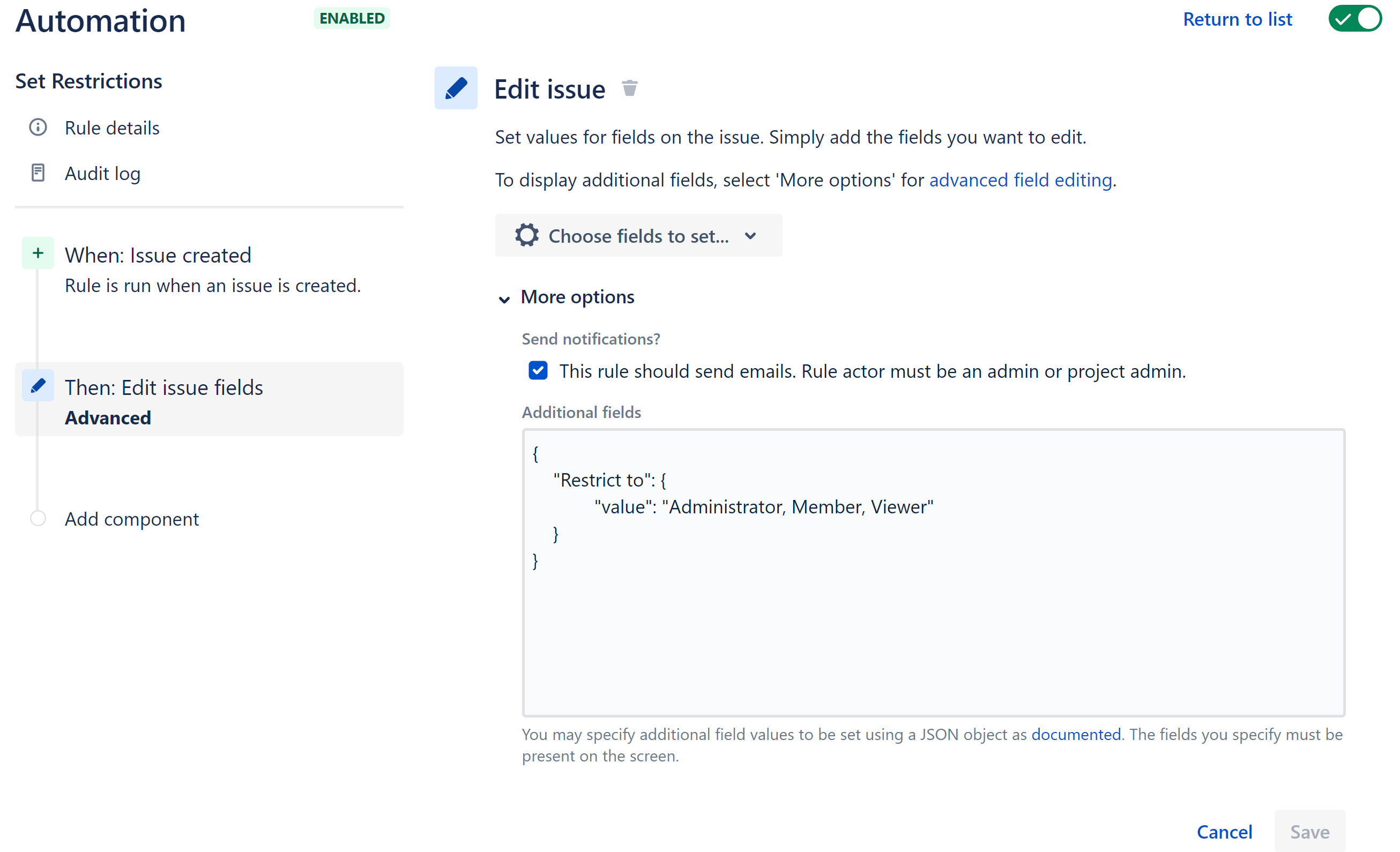
Task: Click the Automation page title
Action: 101,20
